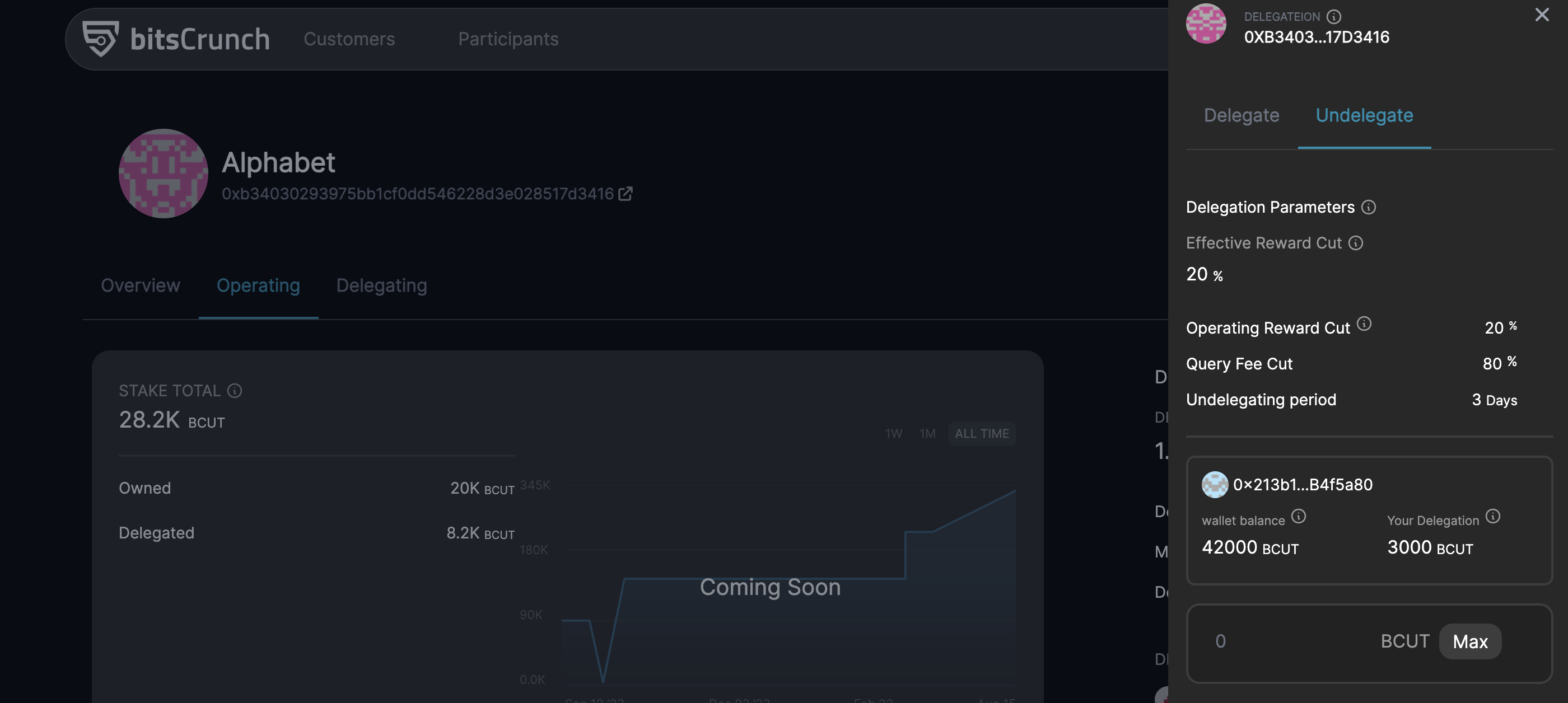Switch to the Delegating tab

[x=382, y=286]
